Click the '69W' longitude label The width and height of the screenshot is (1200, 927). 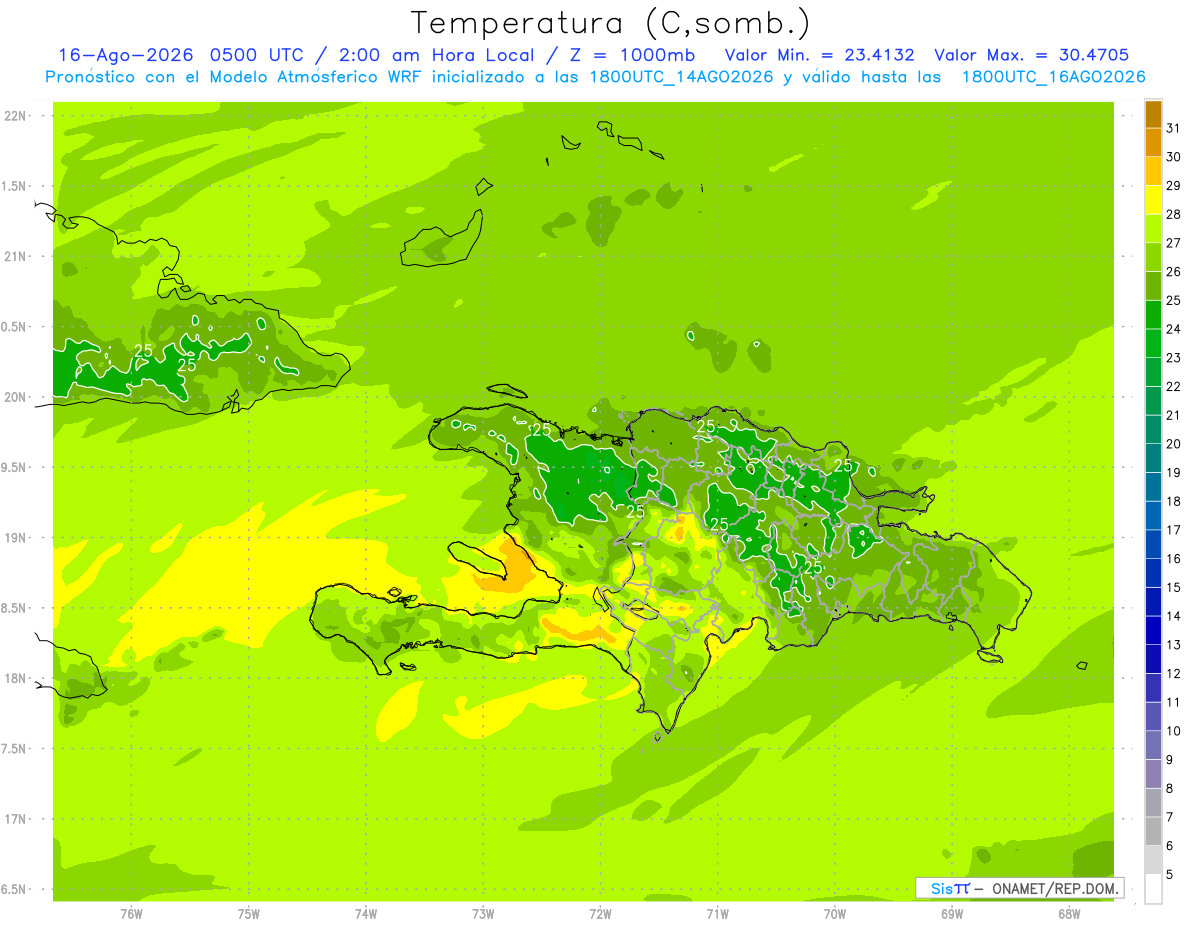click(x=951, y=913)
